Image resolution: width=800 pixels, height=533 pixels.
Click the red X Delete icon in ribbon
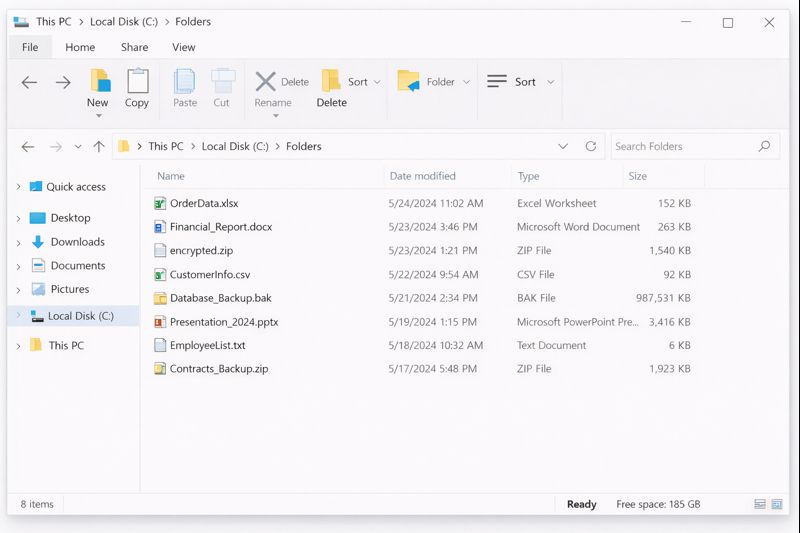(x=265, y=81)
